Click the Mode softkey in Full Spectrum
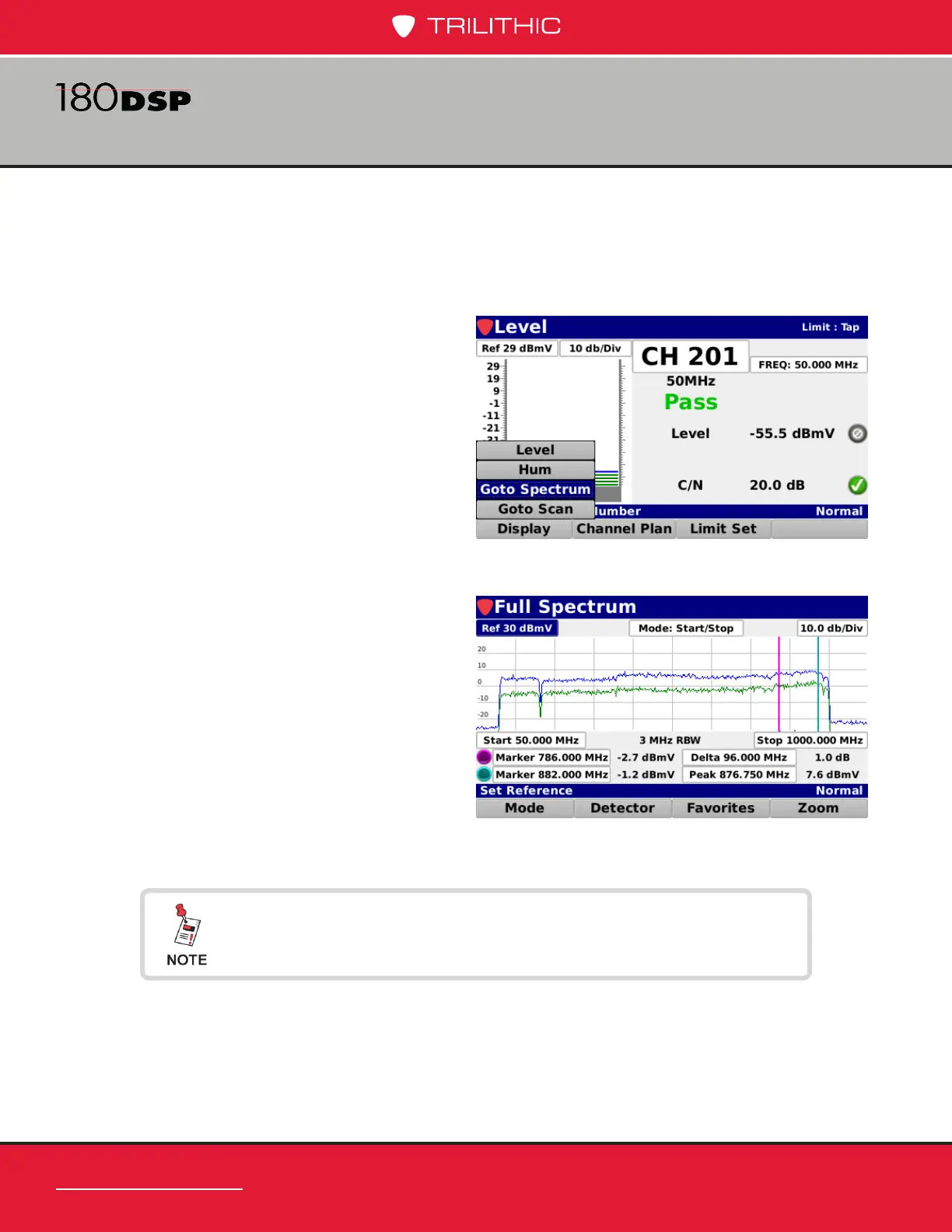This screenshot has height=1232, width=952. 524,808
